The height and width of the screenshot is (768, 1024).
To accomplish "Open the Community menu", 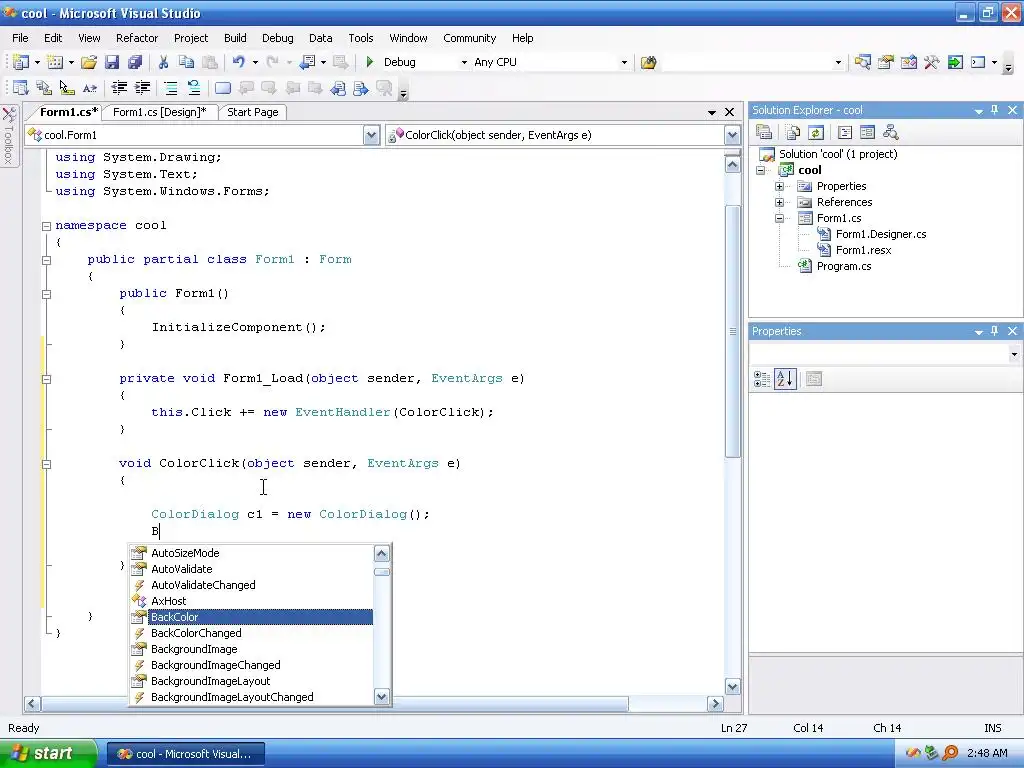I will [470, 38].
